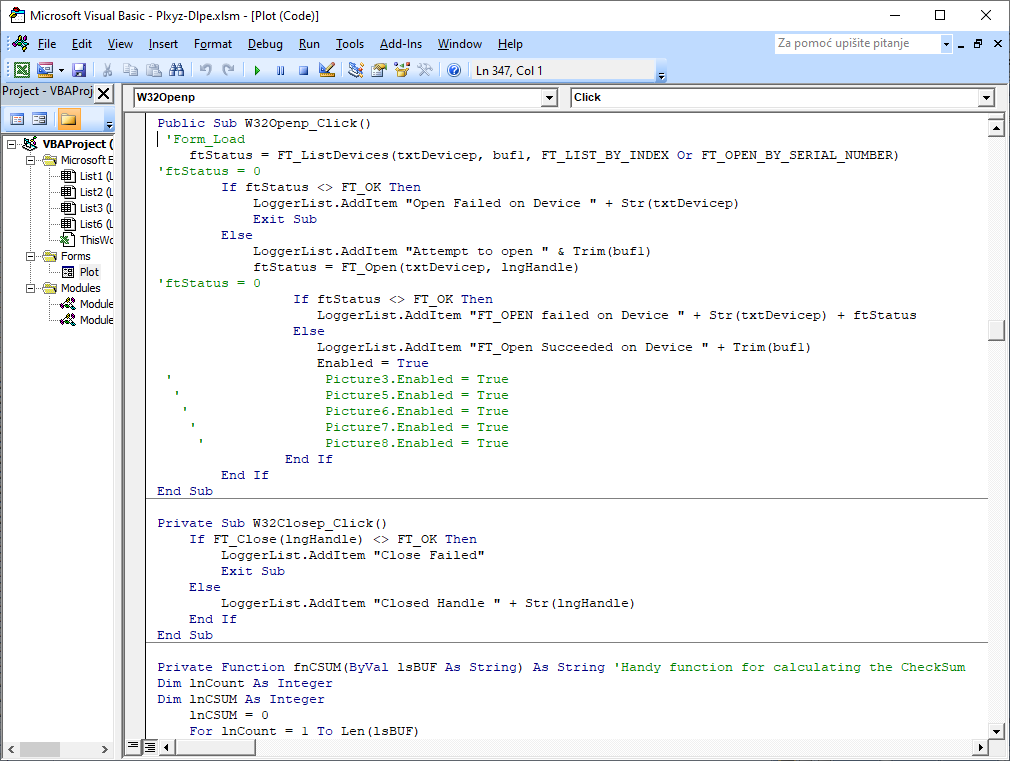Viewport: 1010px width, 761px height.
Task: Click code window vertical scrollbar thumb
Action: [x=996, y=330]
